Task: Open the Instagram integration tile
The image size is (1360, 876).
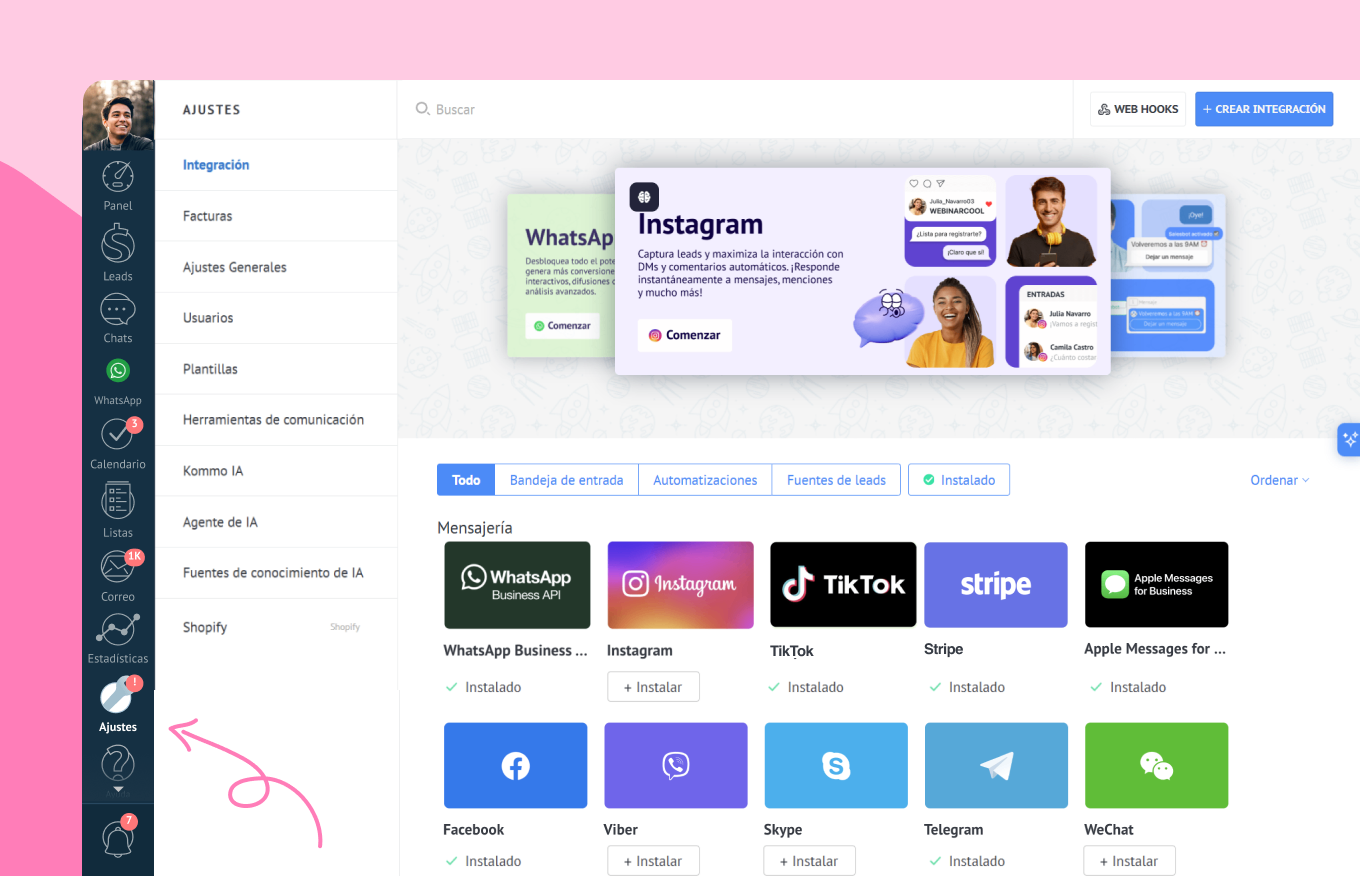Action: [680, 585]
